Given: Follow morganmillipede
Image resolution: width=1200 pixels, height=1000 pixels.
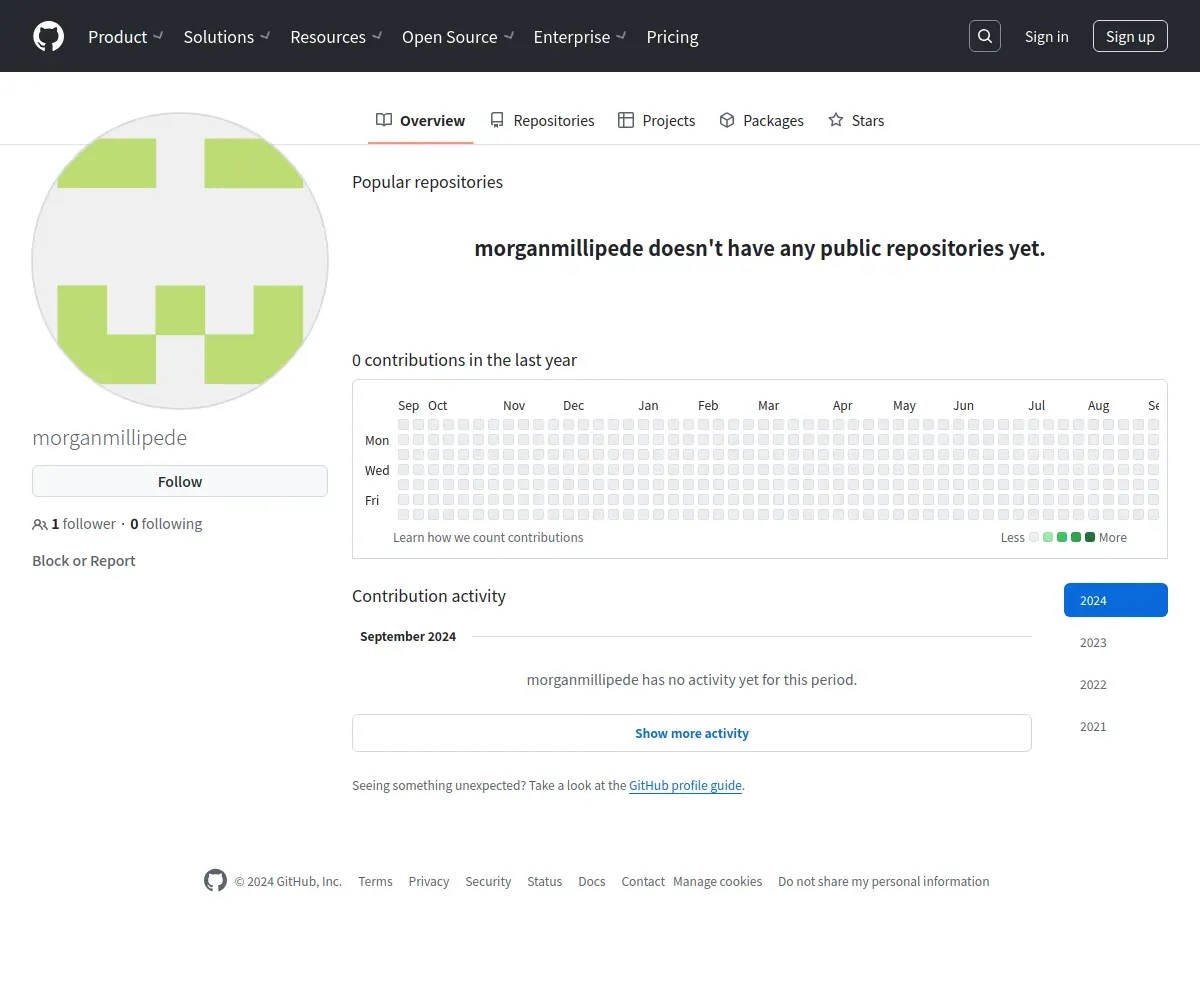Looking at the screenshot, I should coord(180,481).
